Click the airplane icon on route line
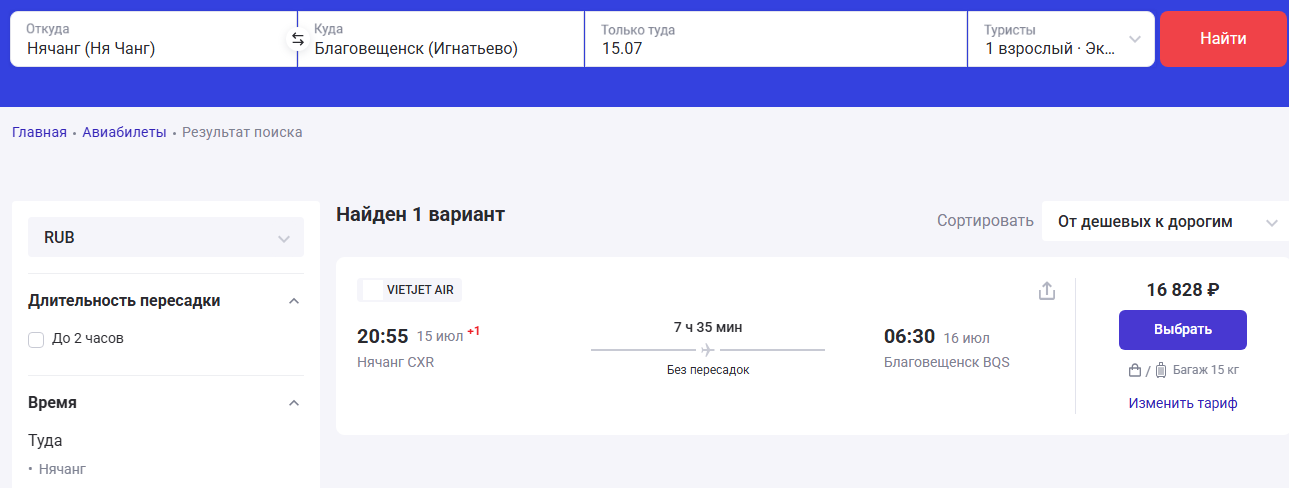1289x488 pixels. pyautogui.click(x=708, y=350)
